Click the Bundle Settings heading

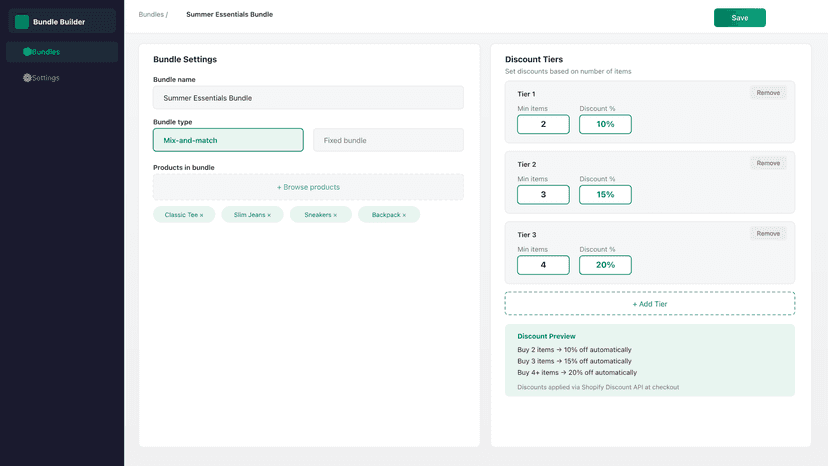185,59
